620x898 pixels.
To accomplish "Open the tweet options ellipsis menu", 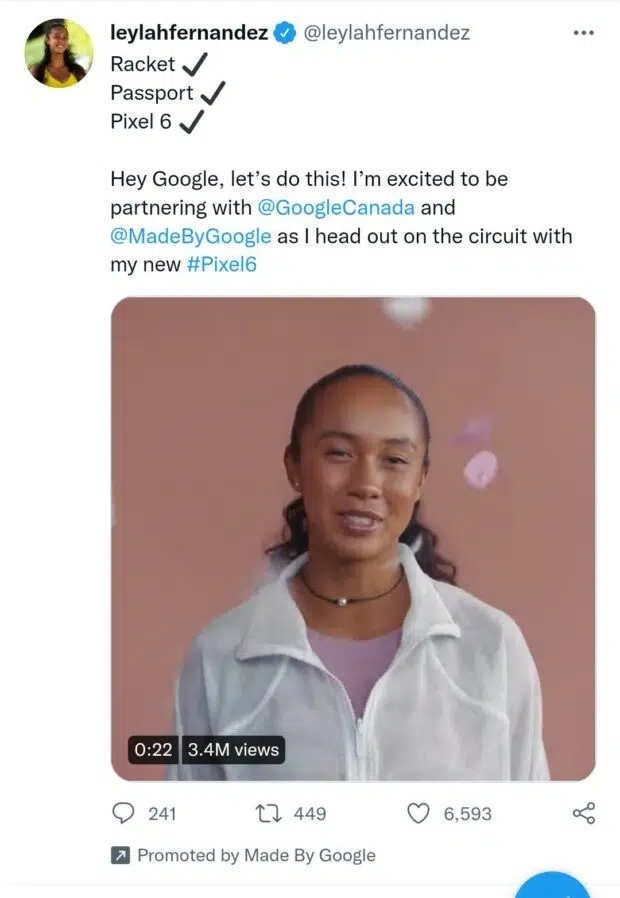I will 583,31.
